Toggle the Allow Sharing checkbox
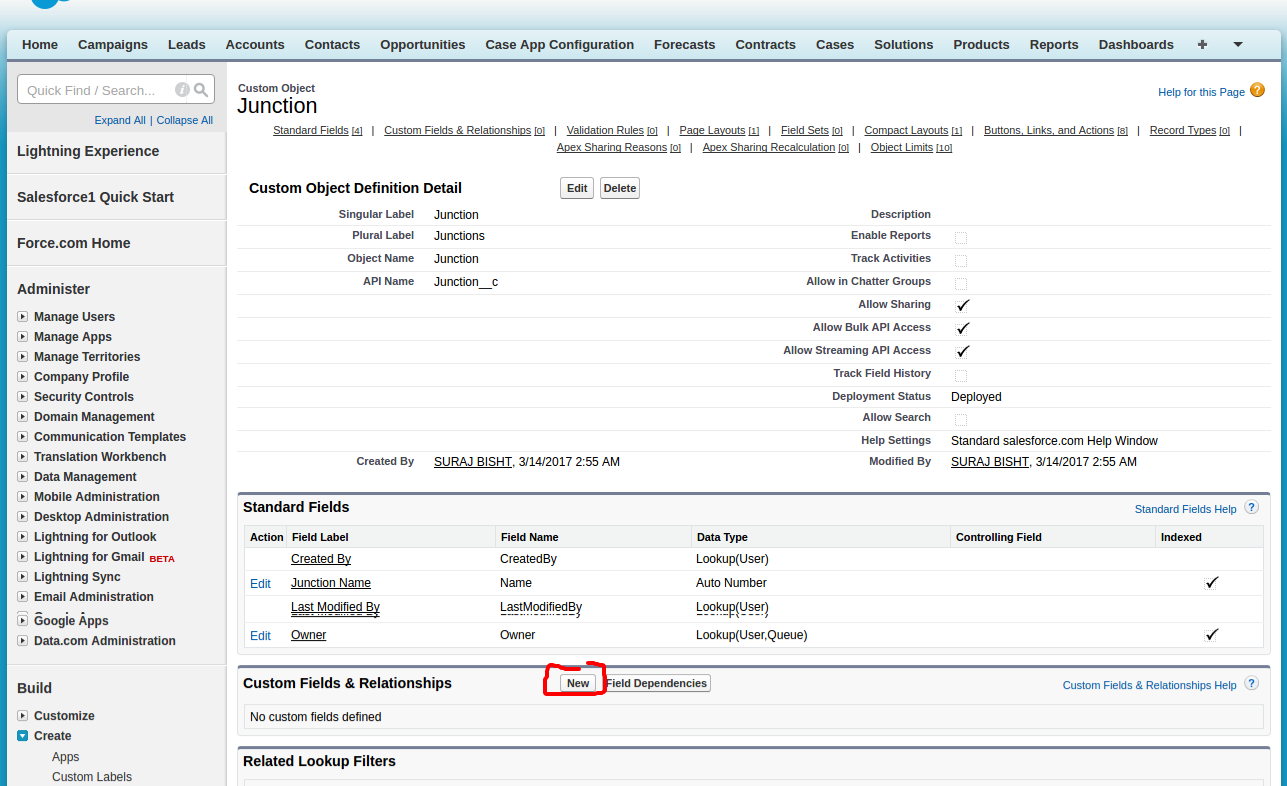Screen dimensions: 1287x786 (962, 305)
